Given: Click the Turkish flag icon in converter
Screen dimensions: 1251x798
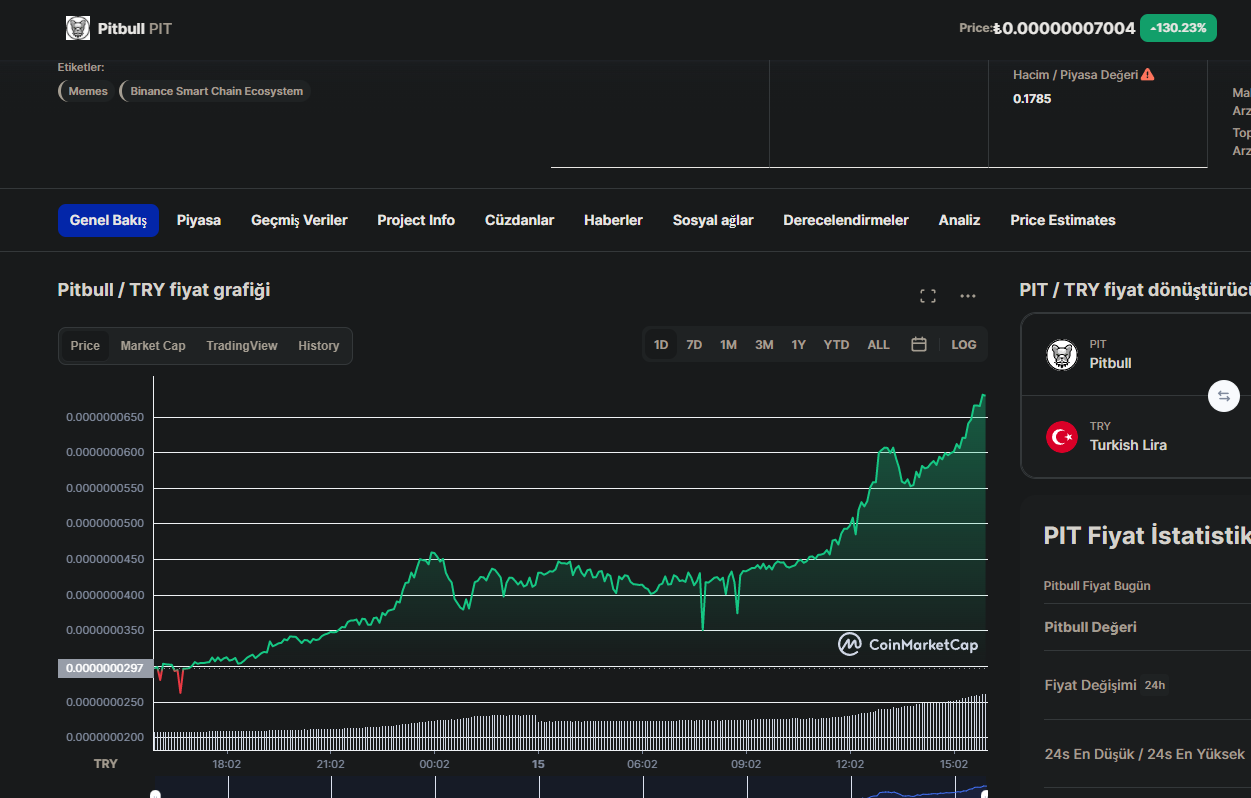Looking at the screenshot, I should [x=1061, y=436].
